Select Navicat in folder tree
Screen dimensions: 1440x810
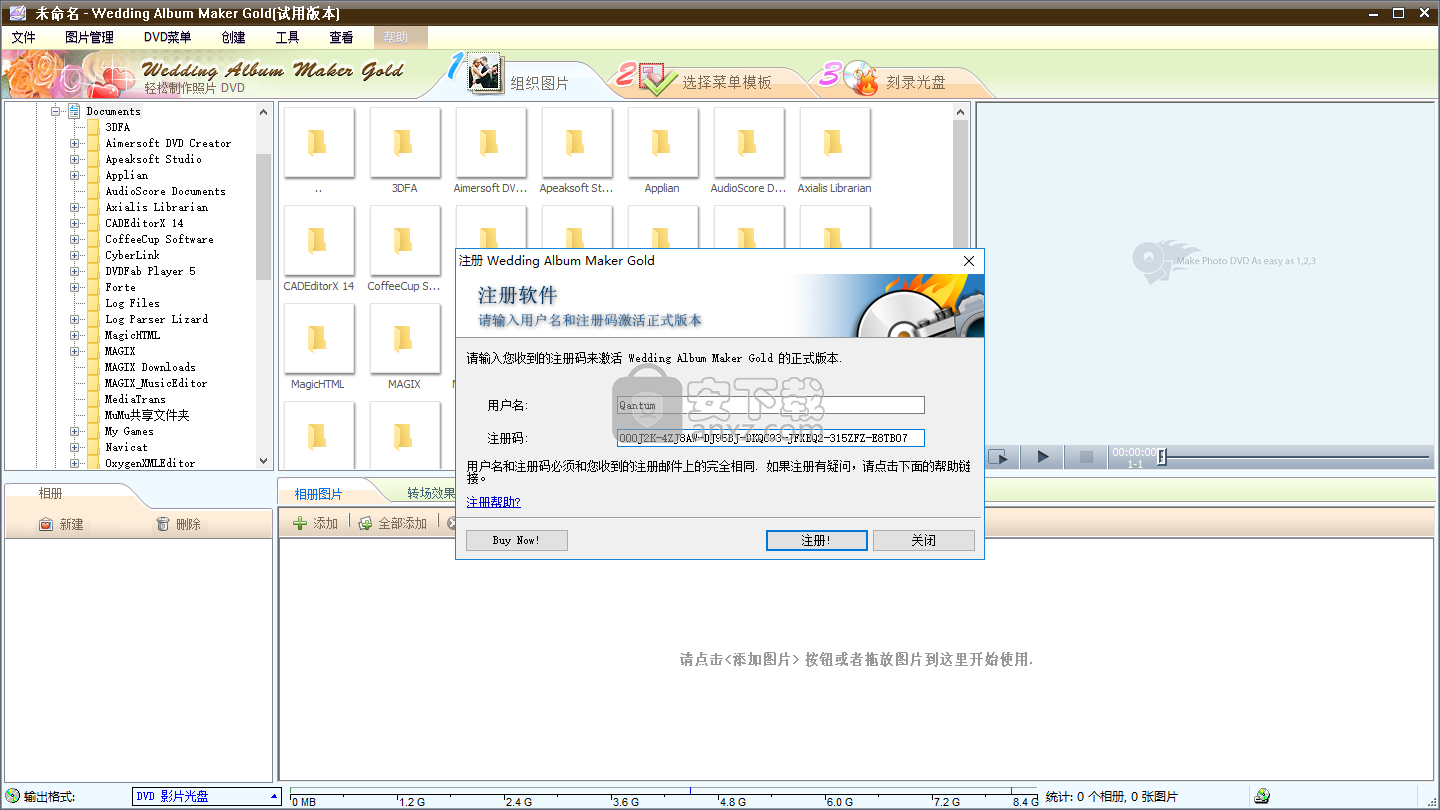pos(126,447)
